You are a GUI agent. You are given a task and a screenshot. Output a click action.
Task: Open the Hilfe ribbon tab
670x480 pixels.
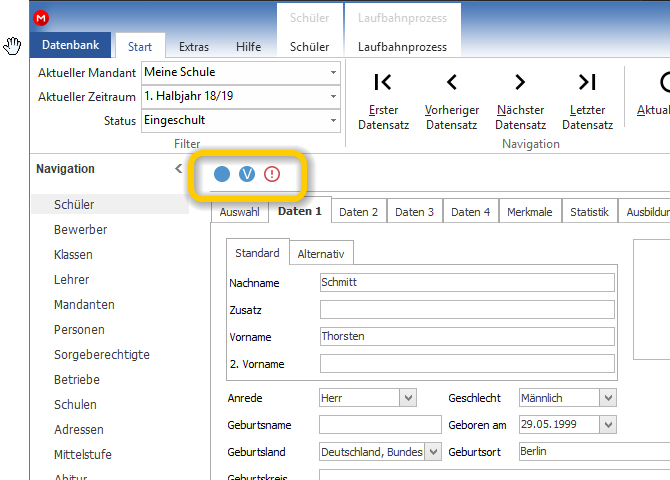click(248, 47)
